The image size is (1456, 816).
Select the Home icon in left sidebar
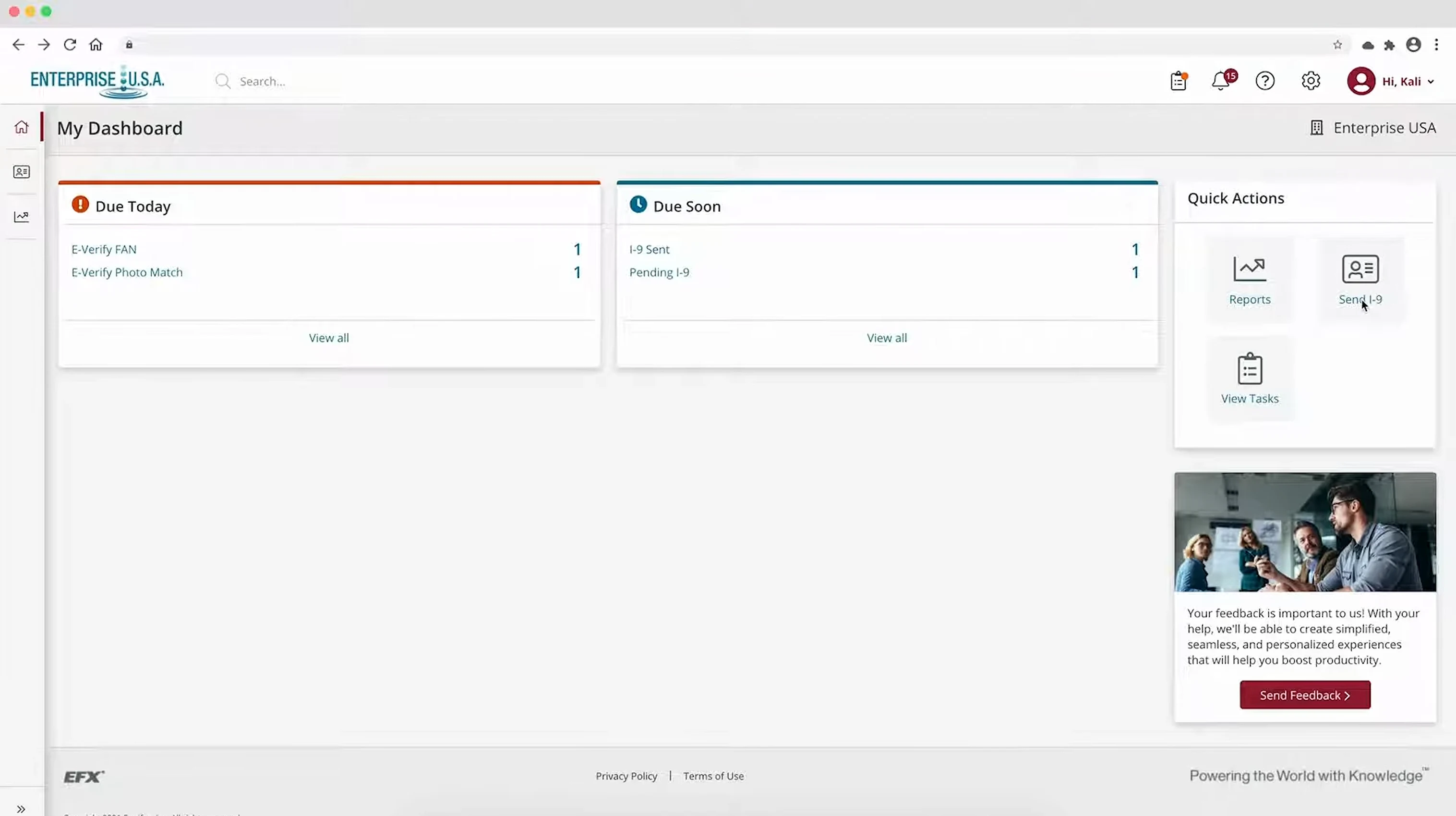pyautogui.click(x=22, y=127)
